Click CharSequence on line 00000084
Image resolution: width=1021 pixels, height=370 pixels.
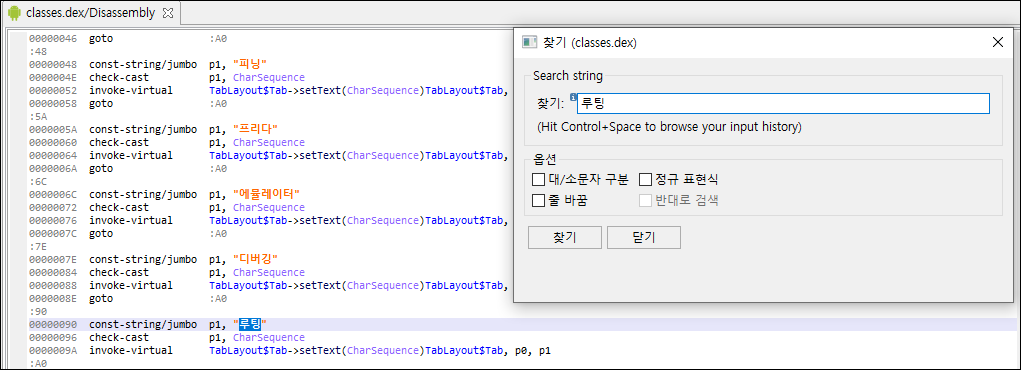coord(269,272)
